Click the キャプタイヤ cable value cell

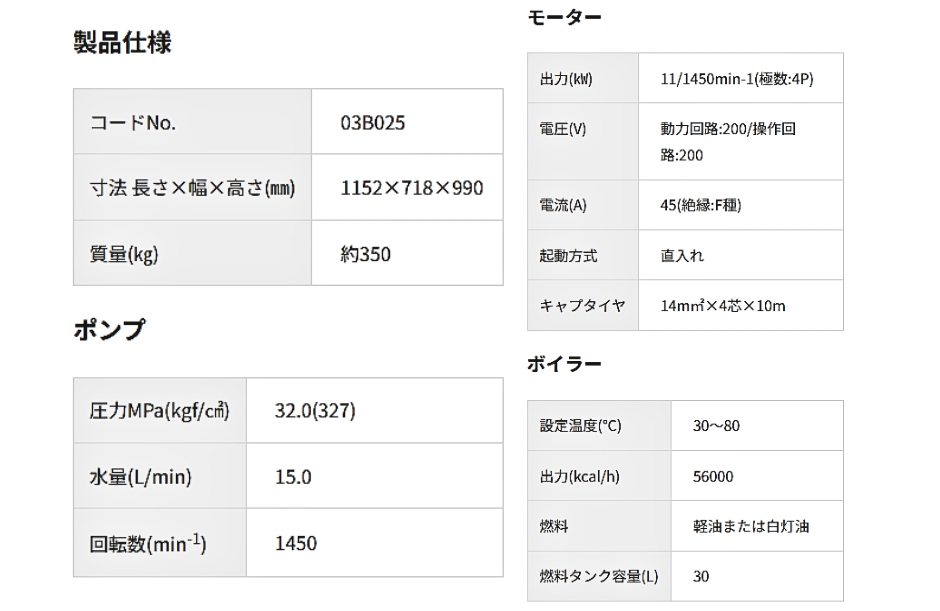[x=741, y=305]
